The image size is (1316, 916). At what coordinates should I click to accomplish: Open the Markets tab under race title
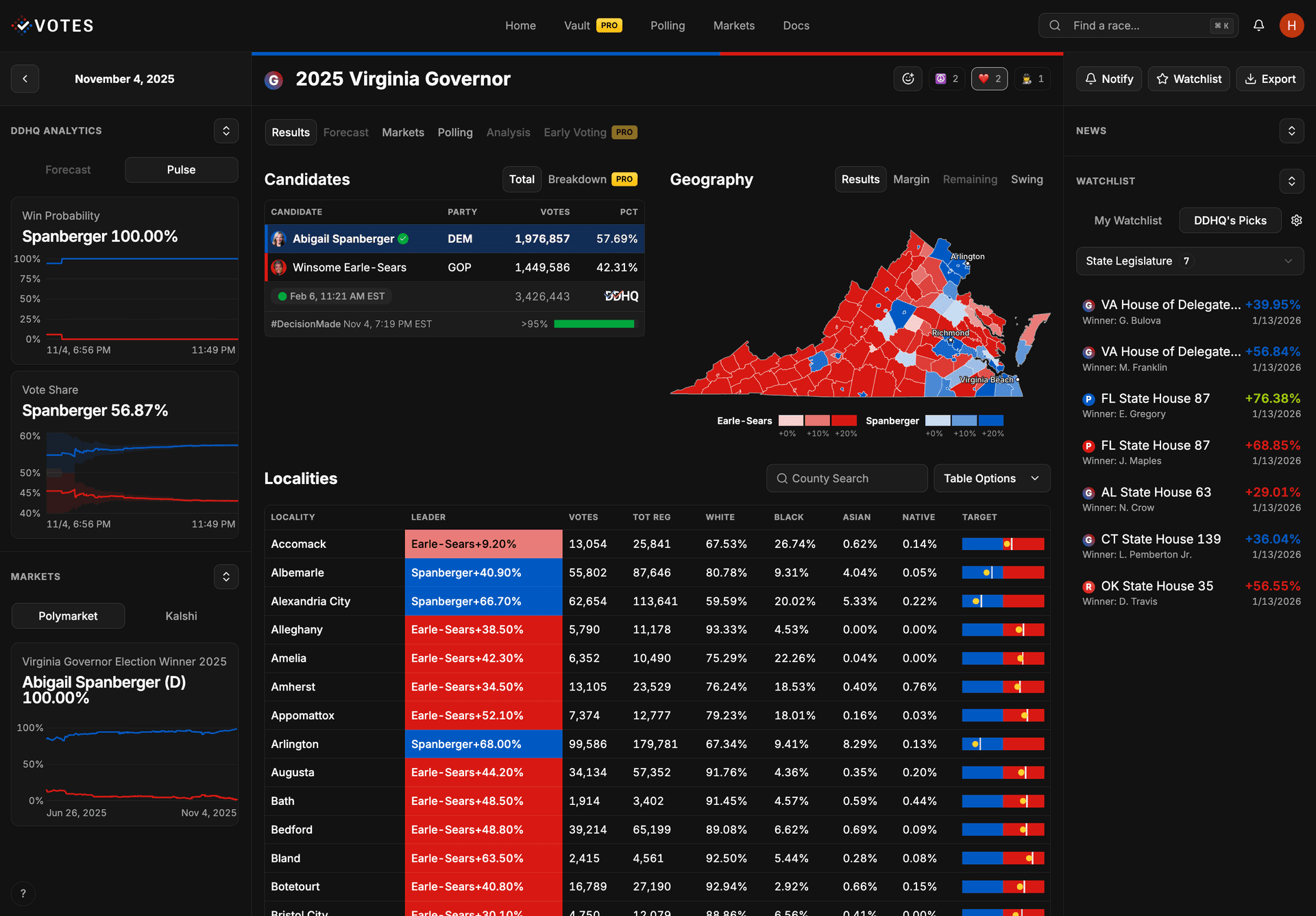pyautogui.click(x=403, y=132)
